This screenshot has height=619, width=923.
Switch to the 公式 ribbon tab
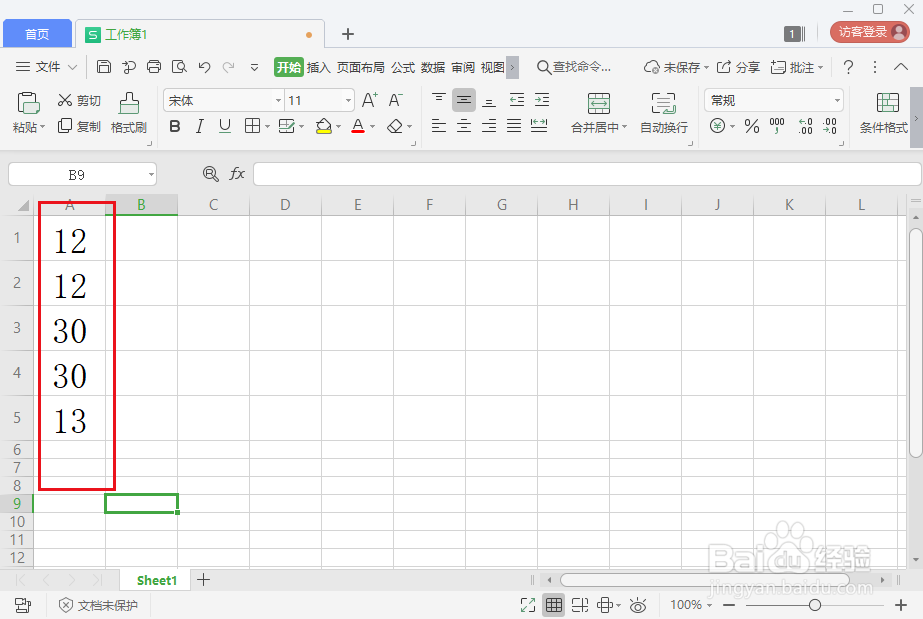pyautogui.click(x=403, y=68)
